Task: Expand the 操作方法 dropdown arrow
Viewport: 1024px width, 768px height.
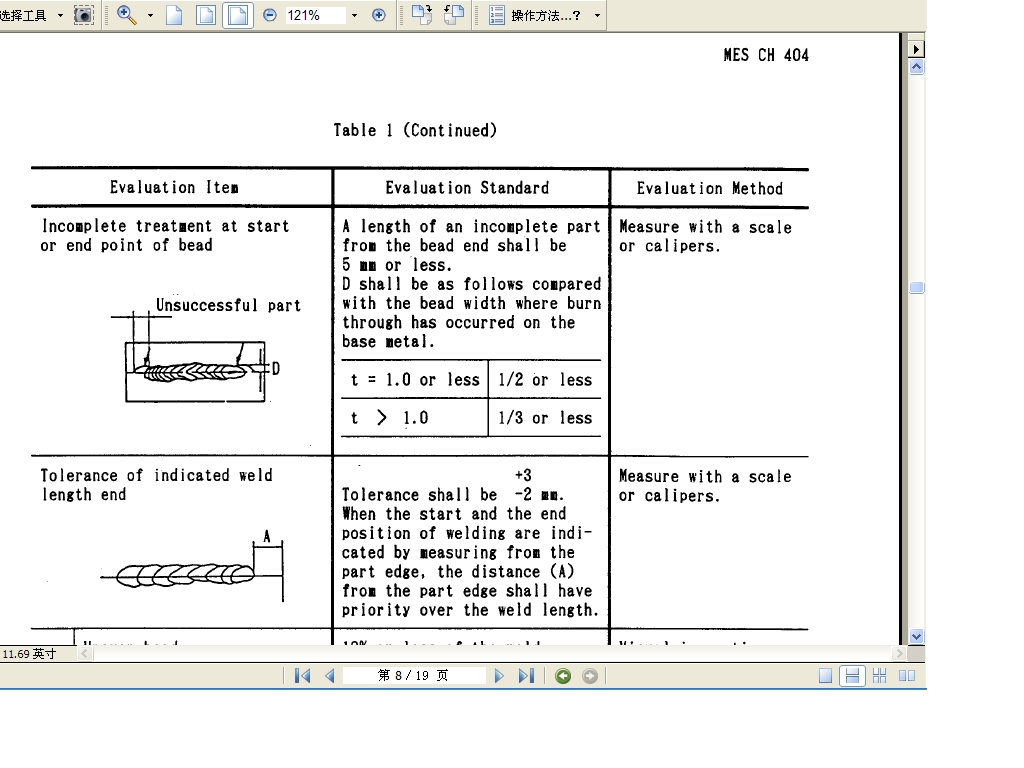Action: (x=598, y=15)
